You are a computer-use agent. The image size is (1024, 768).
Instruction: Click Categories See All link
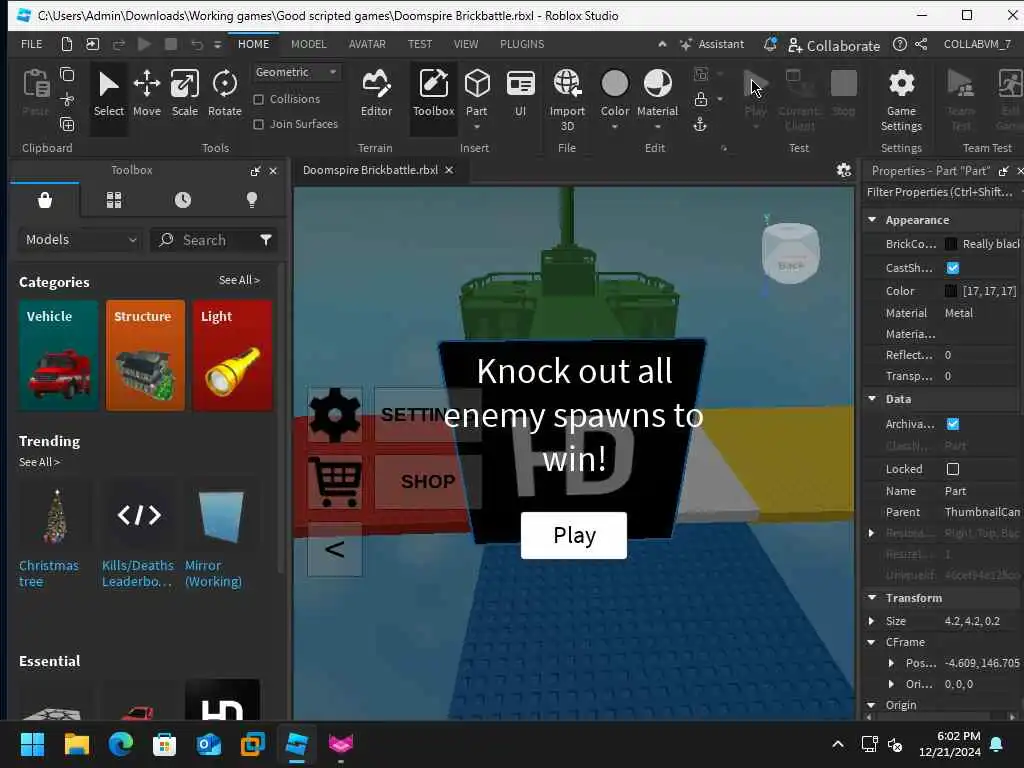pyautogui.click(x=239, y=280)
